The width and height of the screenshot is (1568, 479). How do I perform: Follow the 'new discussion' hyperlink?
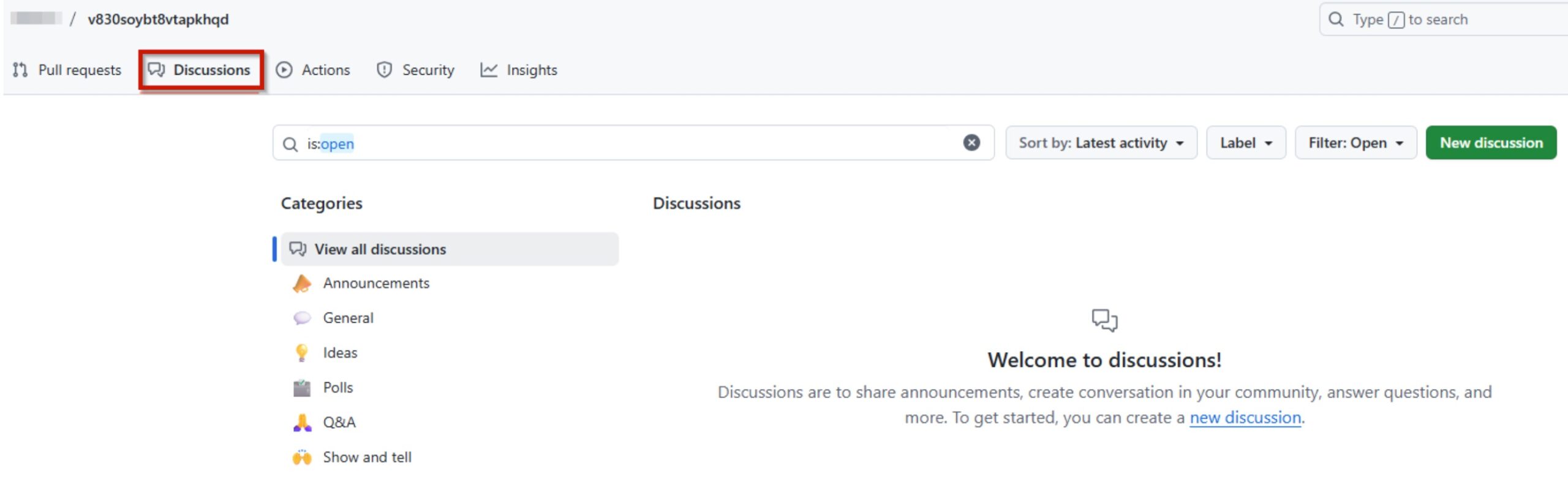1245,418
